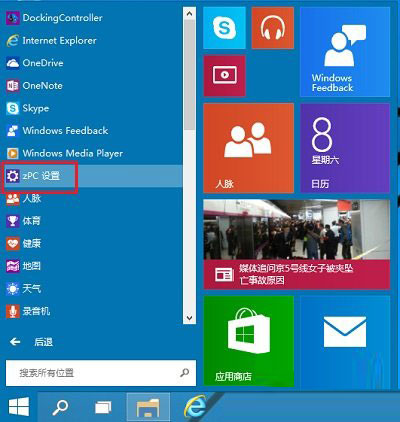This screenshot has width=400, height=422.
Task: Click the Windows Start button
Action: click(x=19, y=407)
